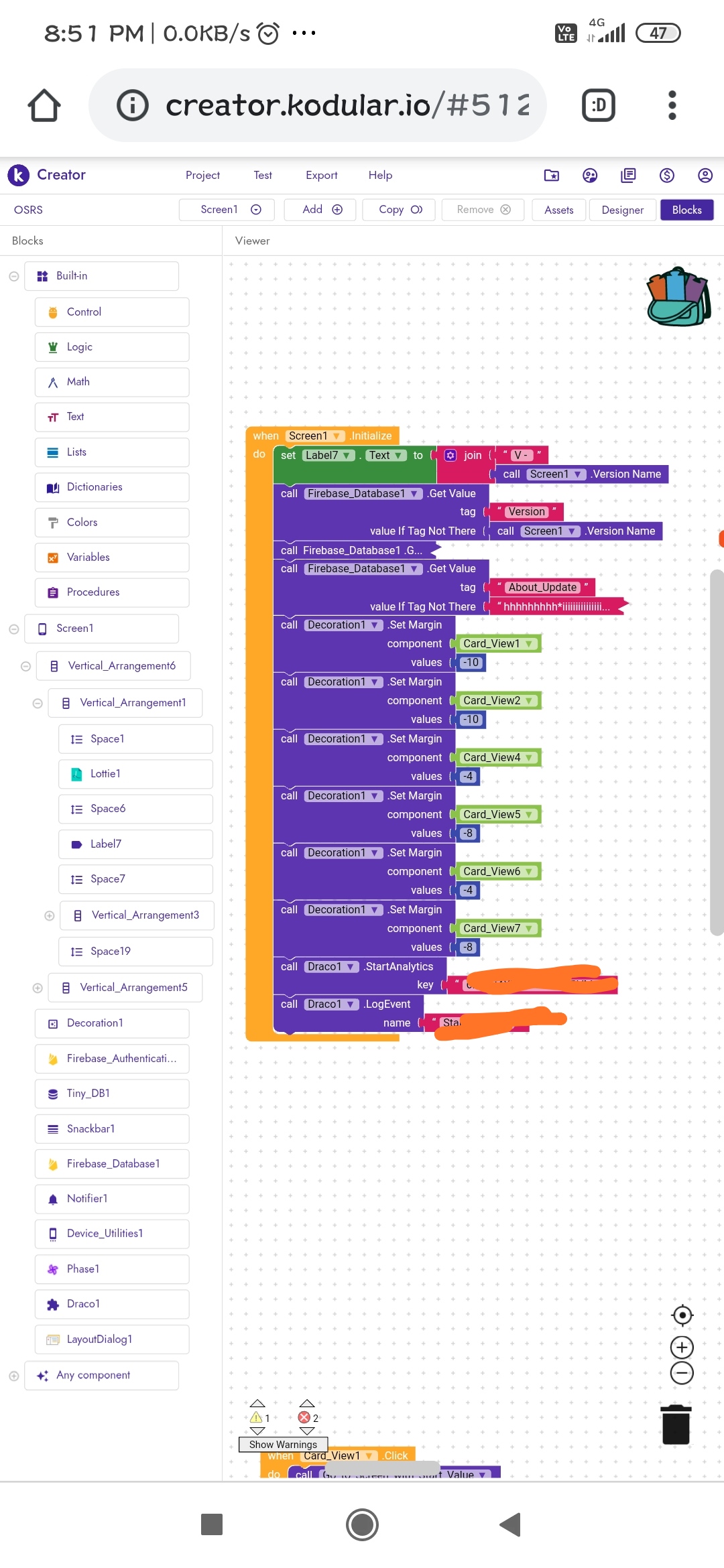
Task: Open the Help menu
Action: (x=380, y=176)
